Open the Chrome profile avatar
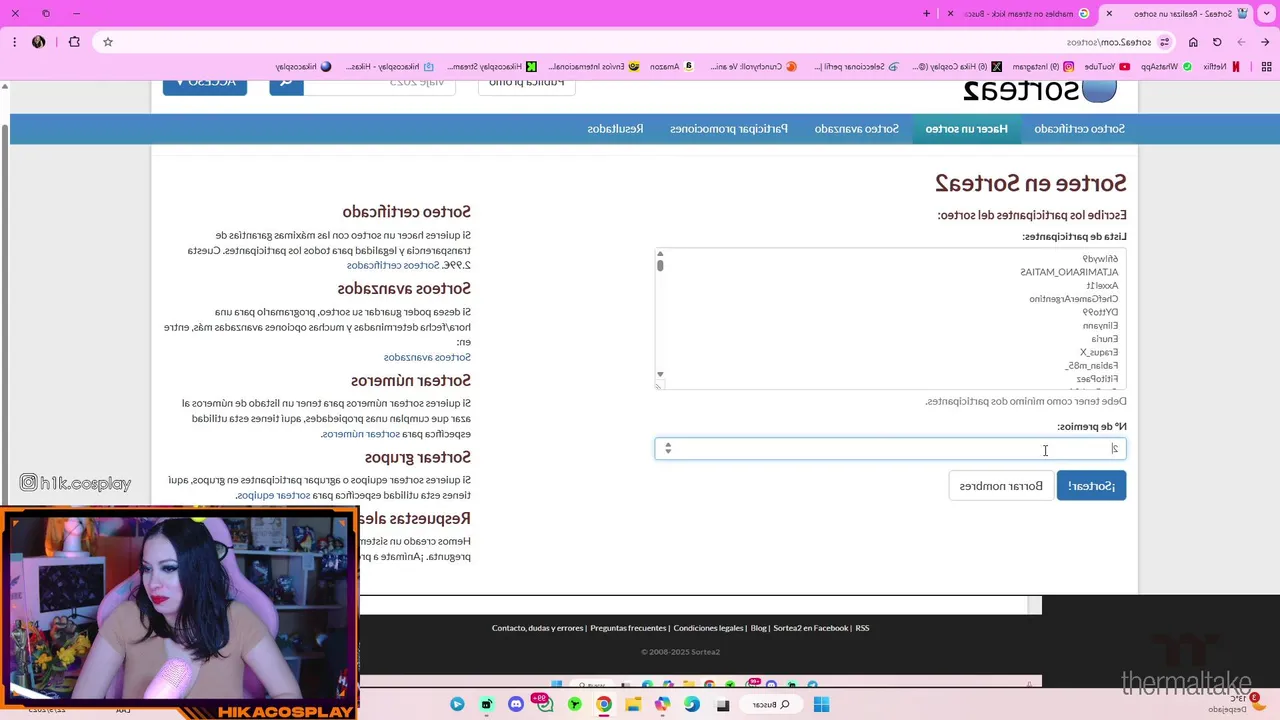 [x=38, y=42]
